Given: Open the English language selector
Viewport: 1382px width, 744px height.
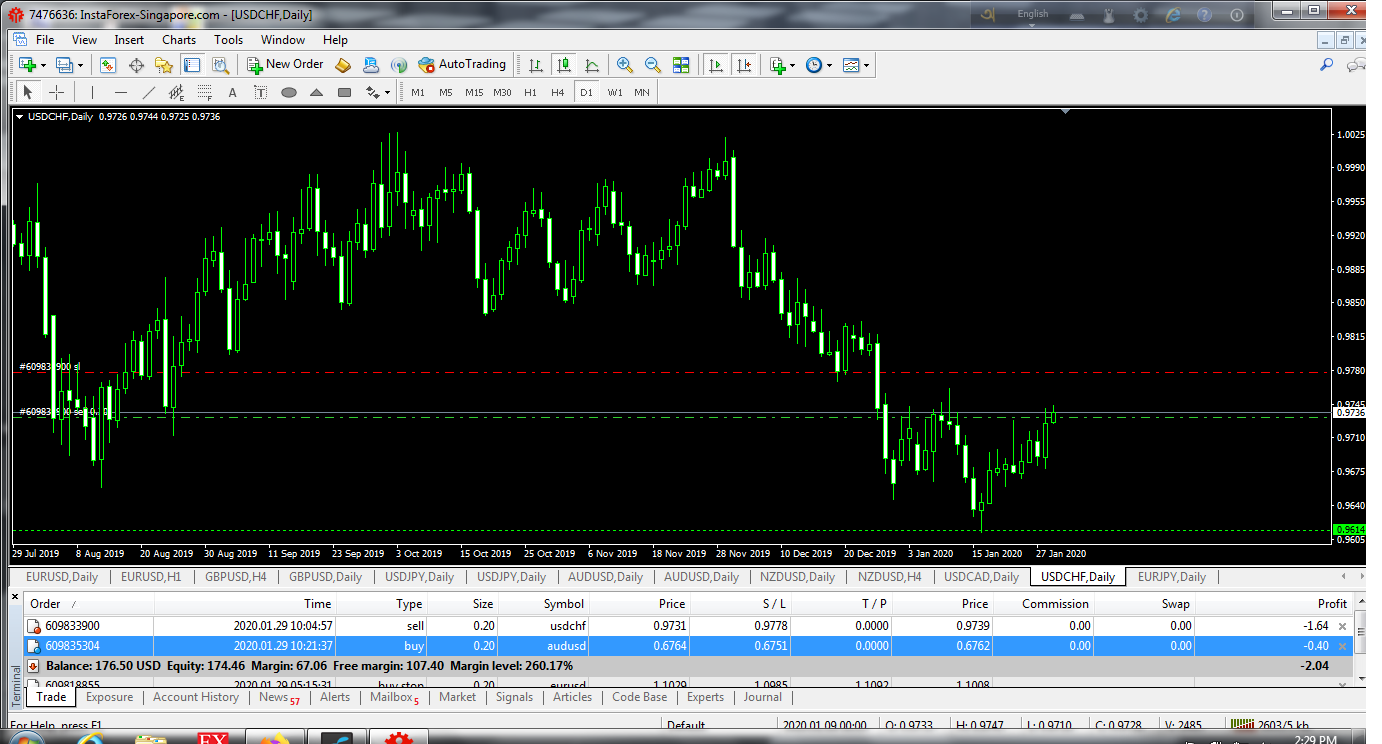Looking at the screenshot, I should [x=1033, y=14].
